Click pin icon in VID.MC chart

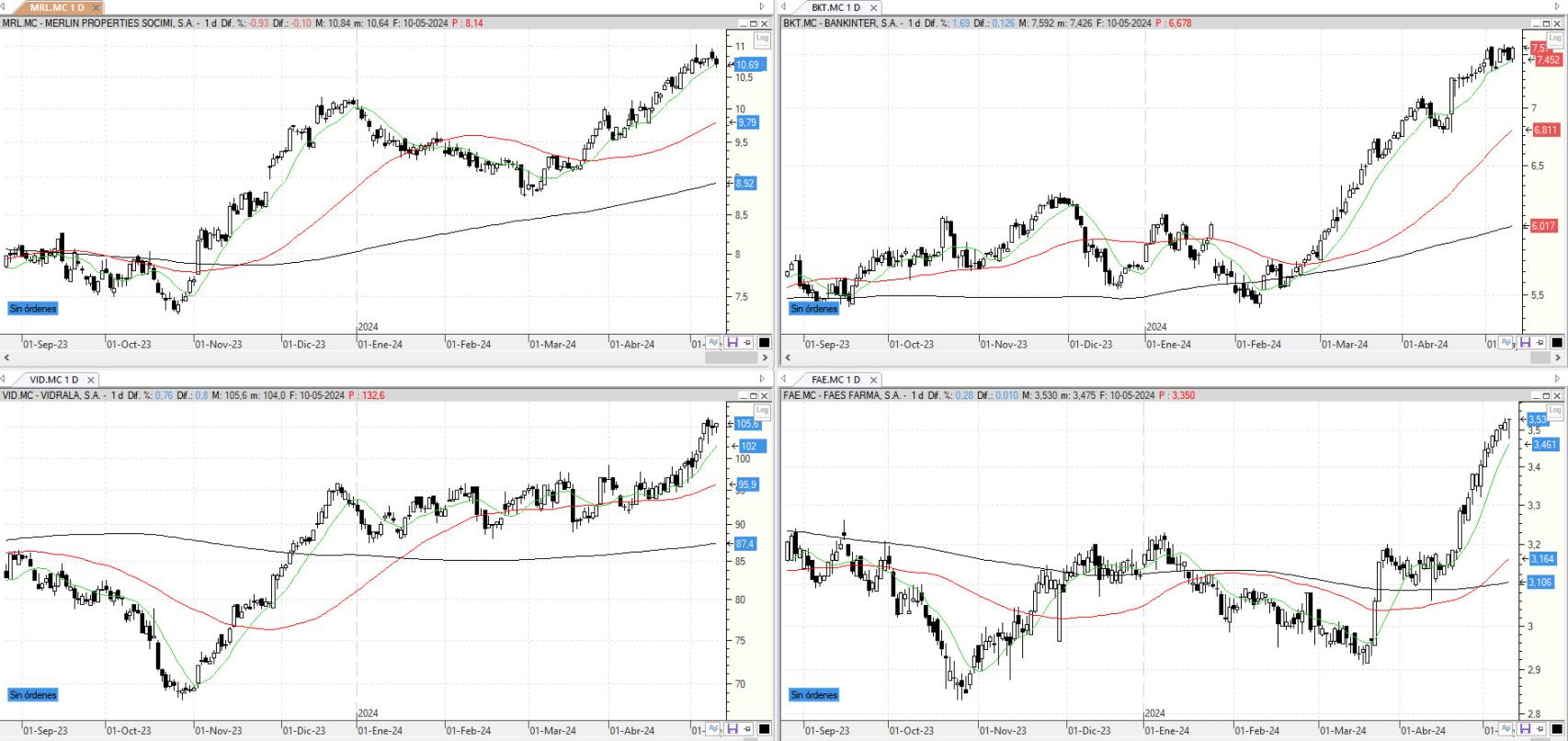[746, 729]
